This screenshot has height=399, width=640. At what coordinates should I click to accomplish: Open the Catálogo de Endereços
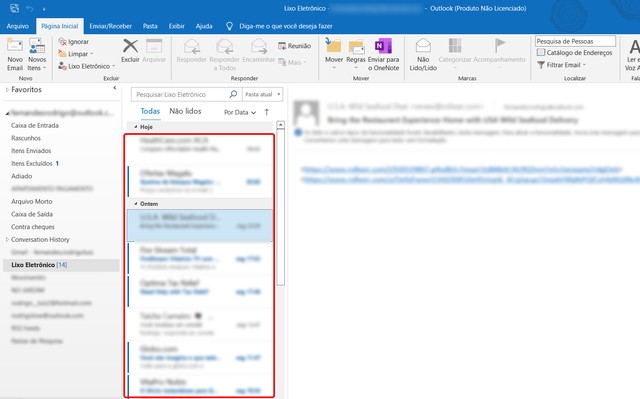point(574,53)
